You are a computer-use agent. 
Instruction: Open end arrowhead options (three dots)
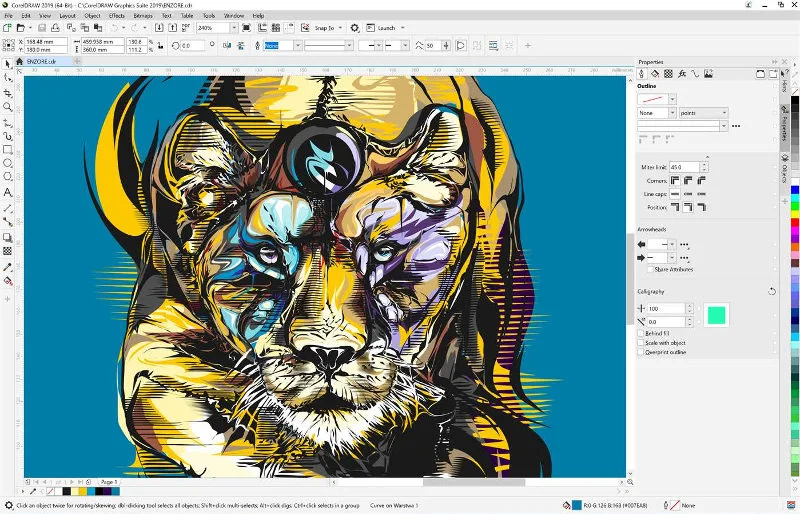pyautogui.click(x=684, y=258)
